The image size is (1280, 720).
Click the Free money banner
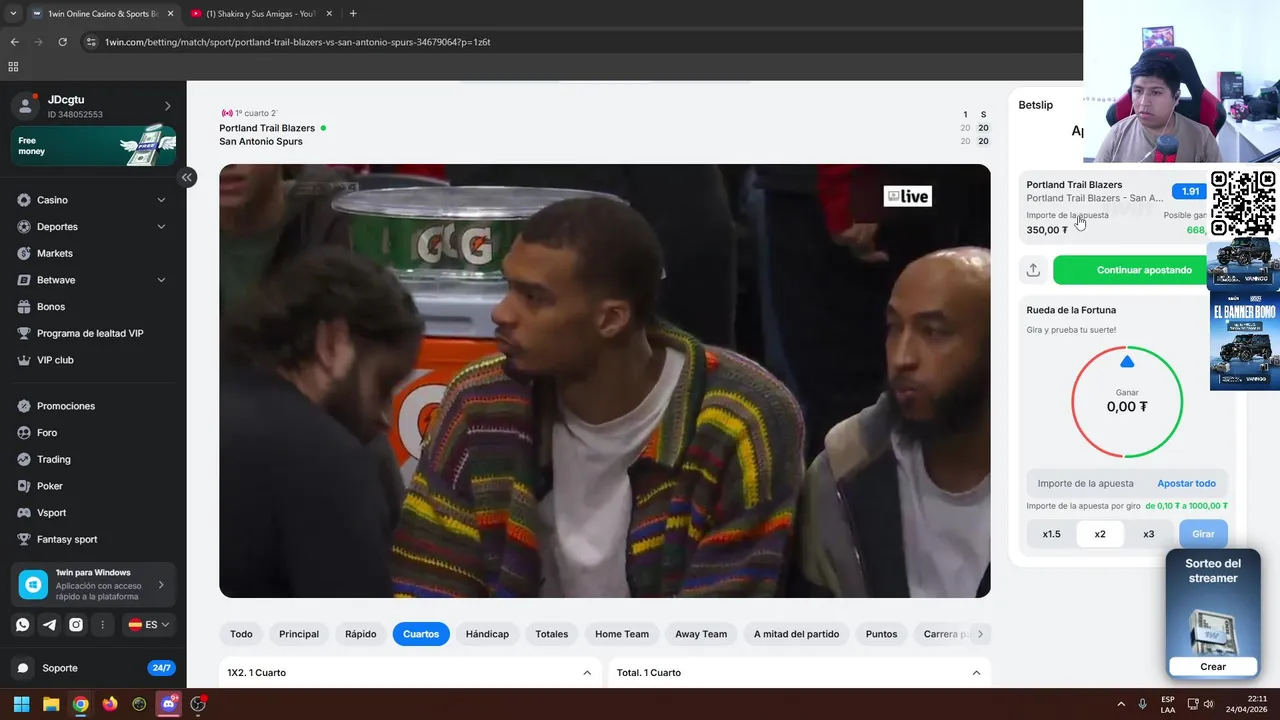tap(93, 146)
